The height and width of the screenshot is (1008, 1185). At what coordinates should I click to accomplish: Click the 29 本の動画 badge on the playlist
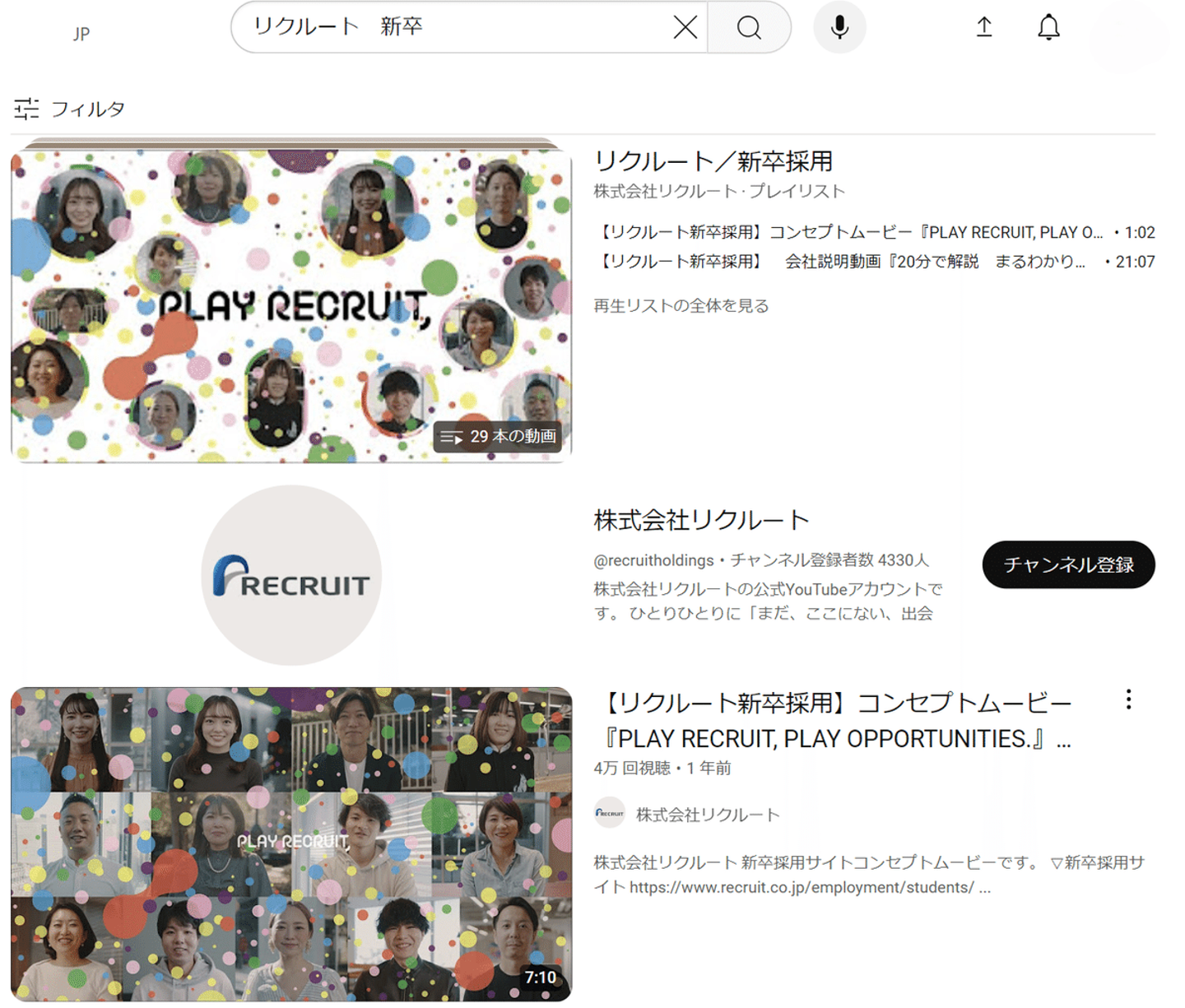click(x=499, y=436)
